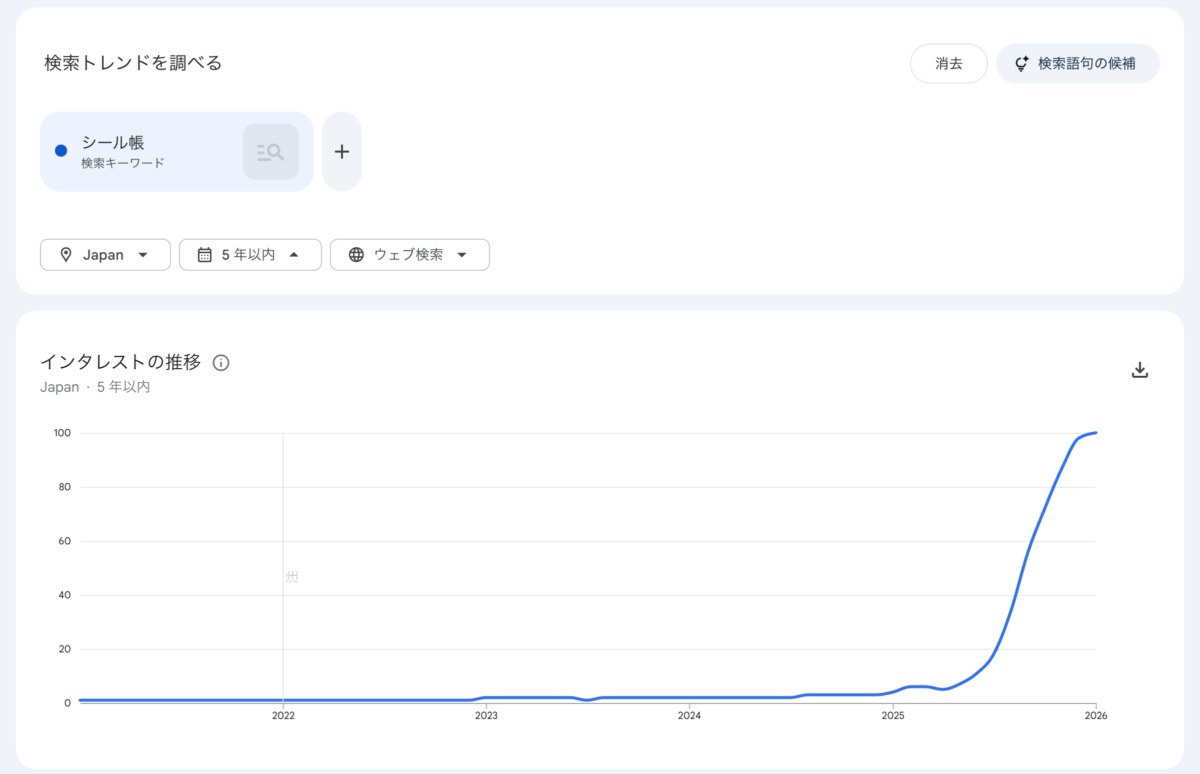Click the シール帳 search term text
This screenshot has height=774, width=1200.
113,143
